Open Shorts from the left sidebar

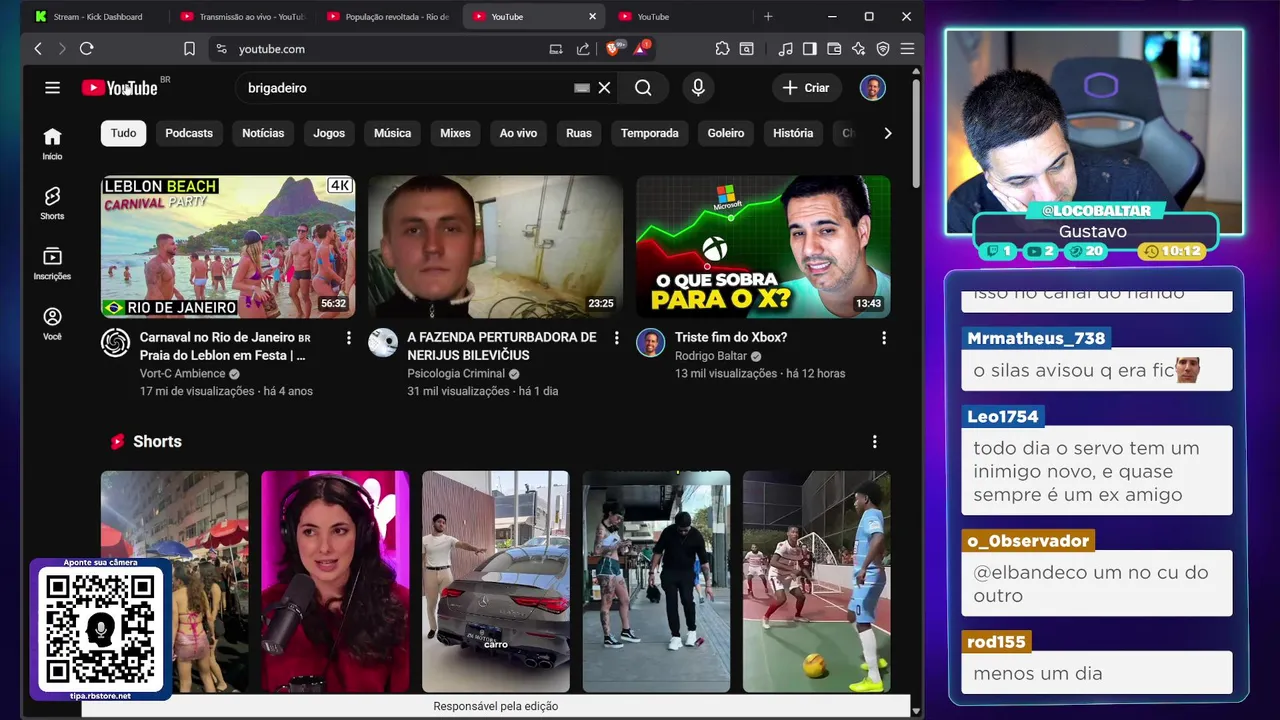coord(52,203)
